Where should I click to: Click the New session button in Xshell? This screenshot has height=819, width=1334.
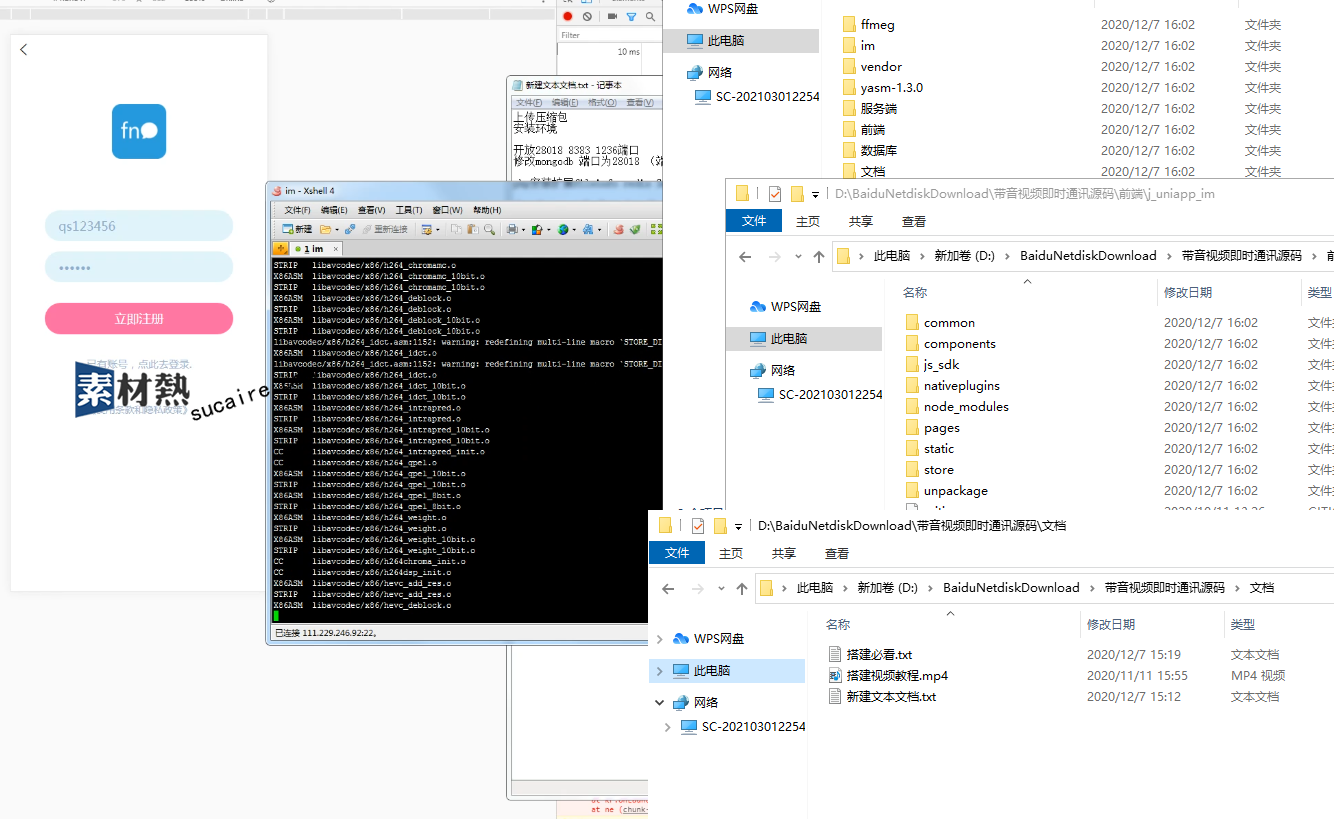pyautogui.click(x=297, y=229)
